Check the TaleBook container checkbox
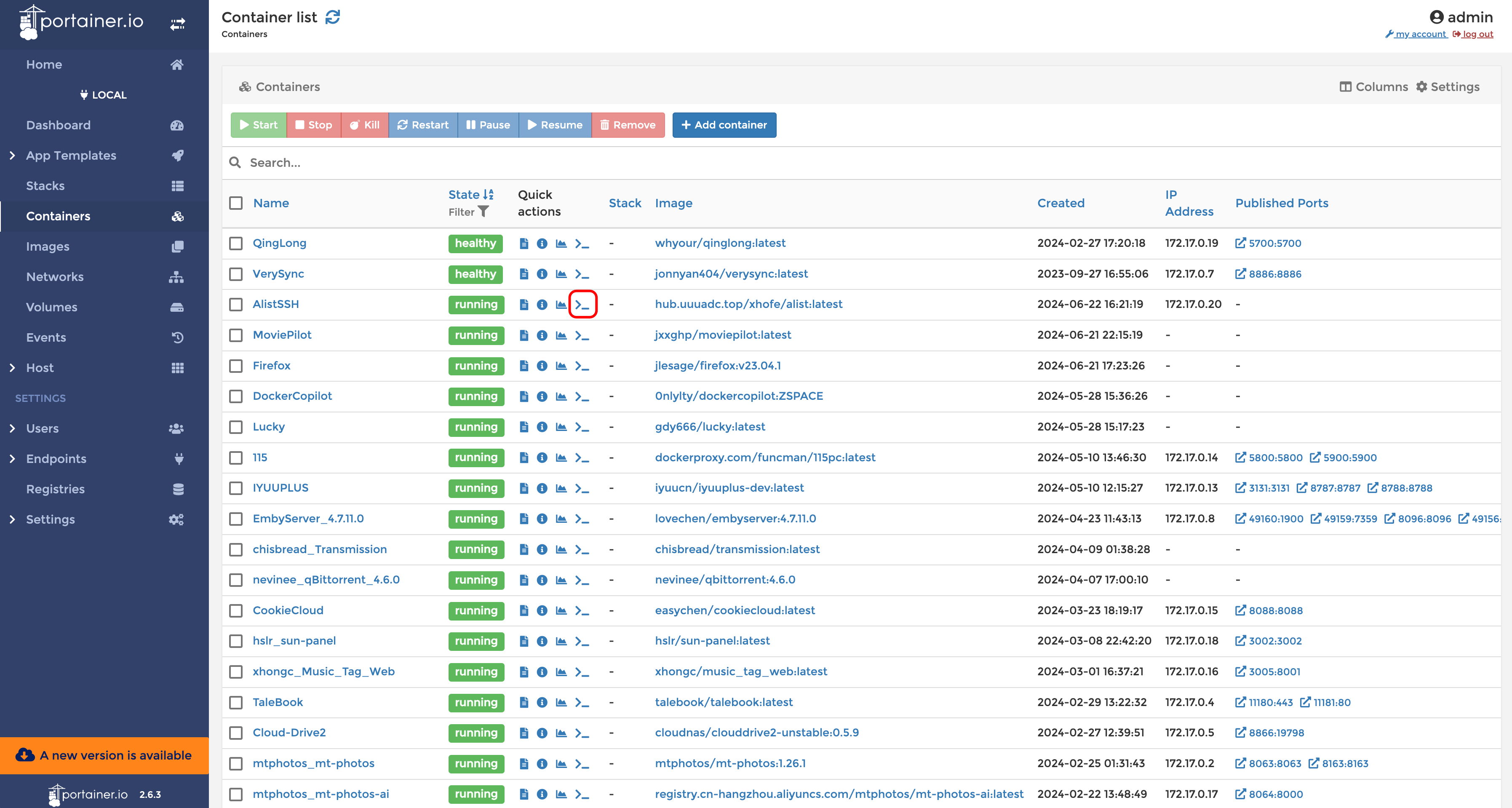 click(x=236, y=702)
